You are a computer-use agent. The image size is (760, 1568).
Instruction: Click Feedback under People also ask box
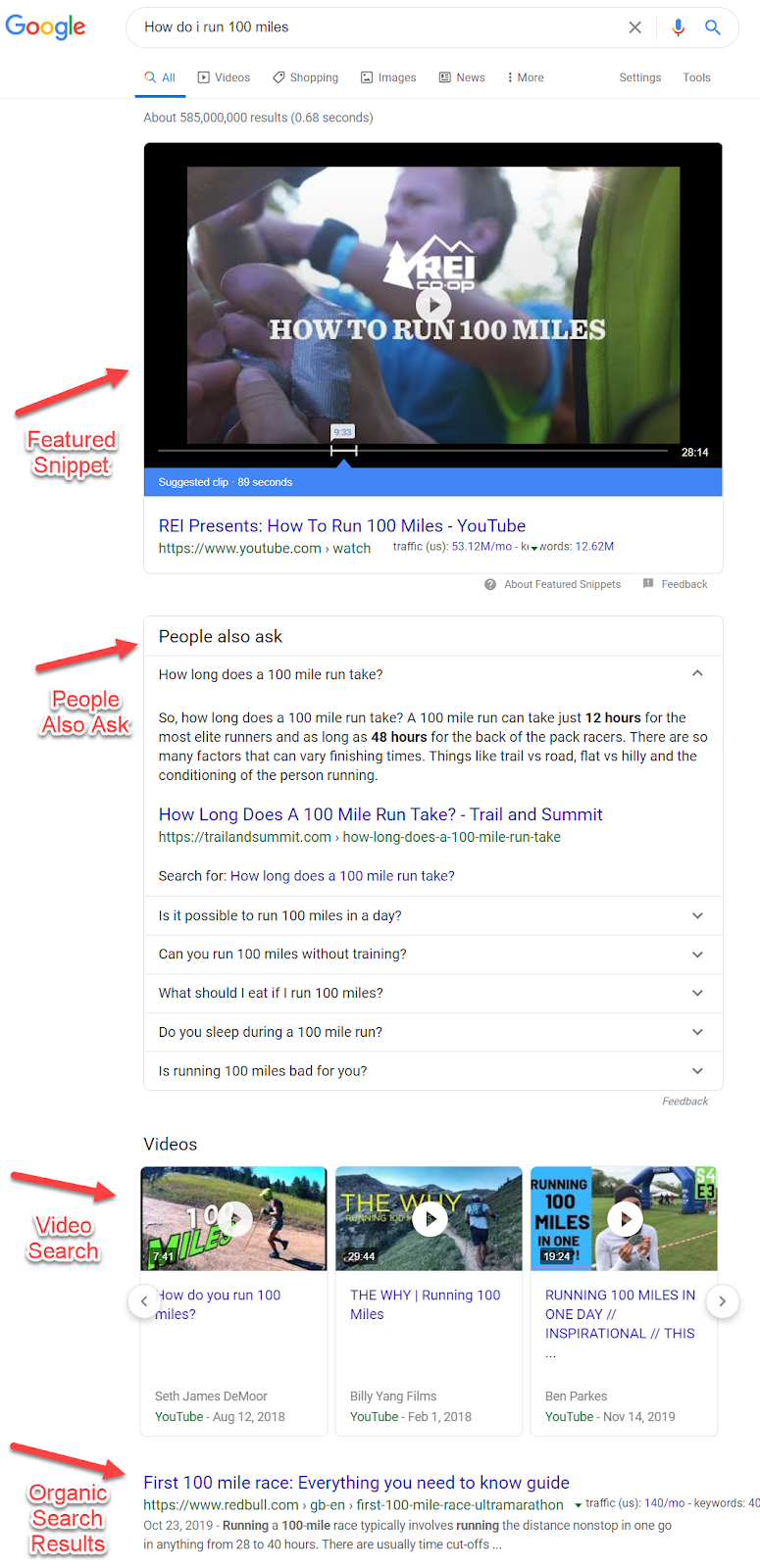(x=684, y=1102)
